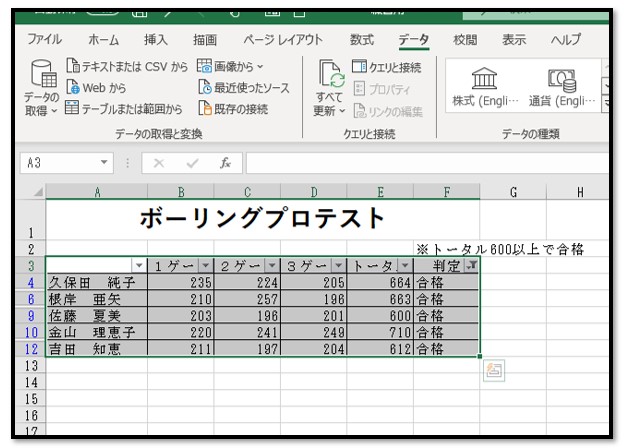Click the score 235 in 1ゲーム
Image resolution: width=624 pixels, height=448 pixels.
tap(201, 282)
